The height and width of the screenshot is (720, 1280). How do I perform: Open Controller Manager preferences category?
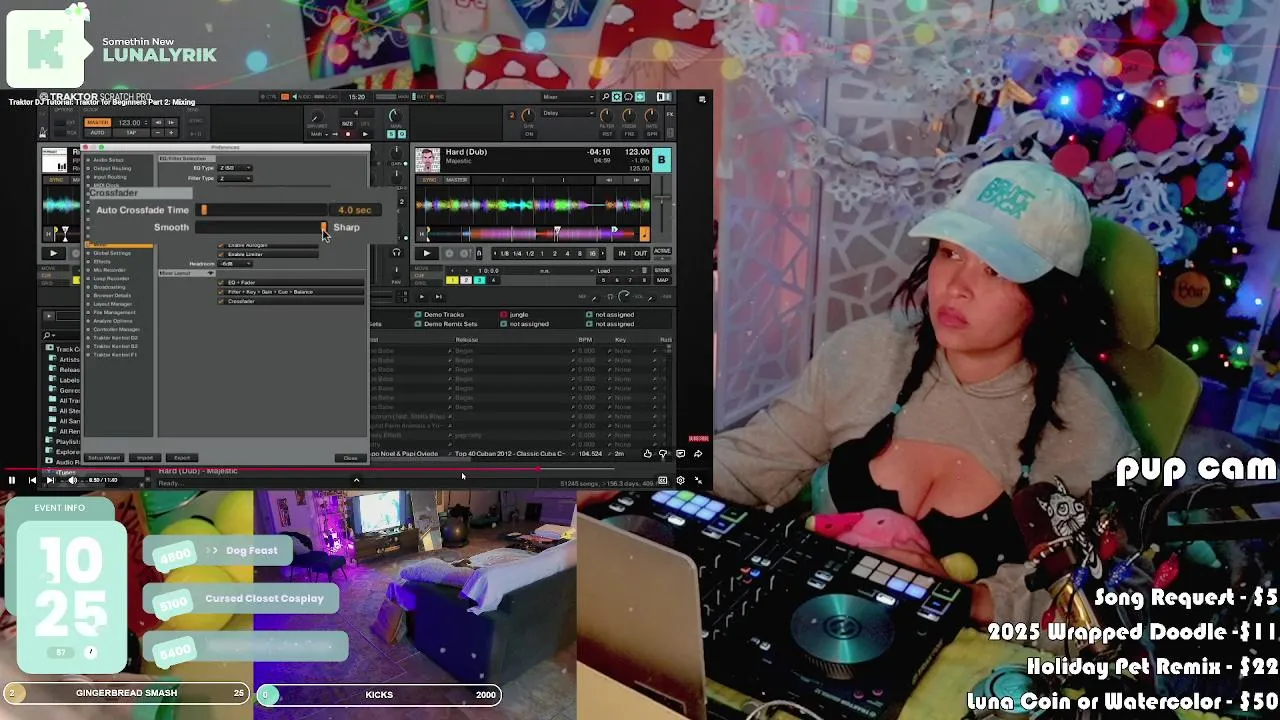tap(116, 329)
